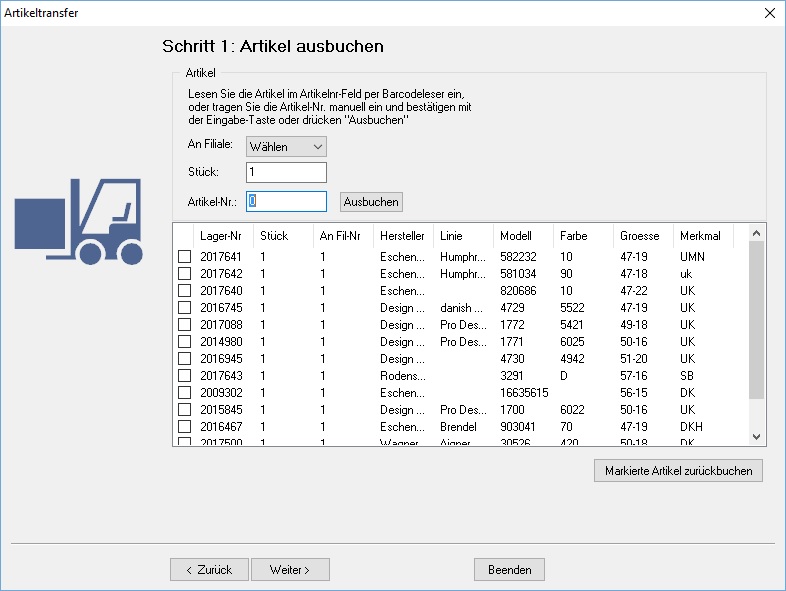Mark the Rodens row 2017643 checkbox
Screen dimensions: 786x591
tap(184, 376)
